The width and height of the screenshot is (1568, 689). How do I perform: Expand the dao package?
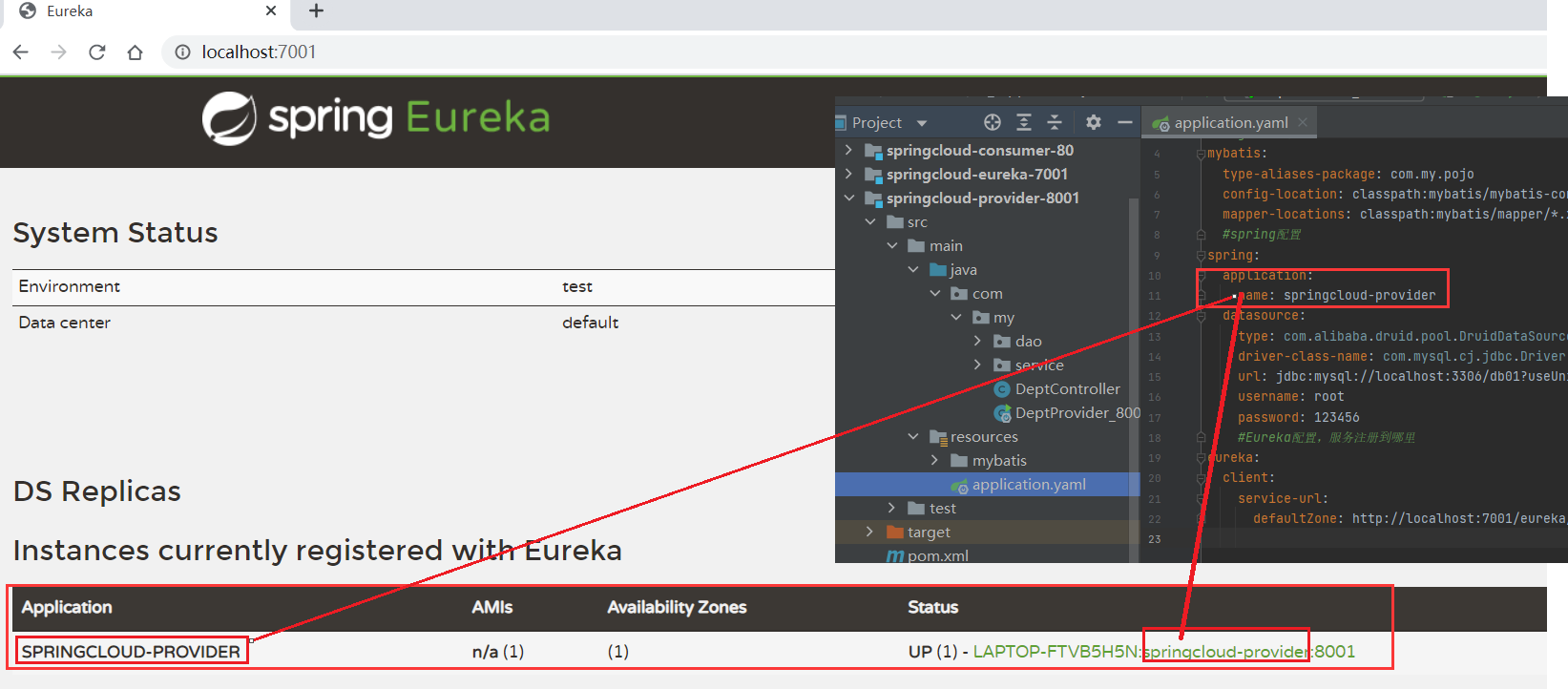coord(977,341)
